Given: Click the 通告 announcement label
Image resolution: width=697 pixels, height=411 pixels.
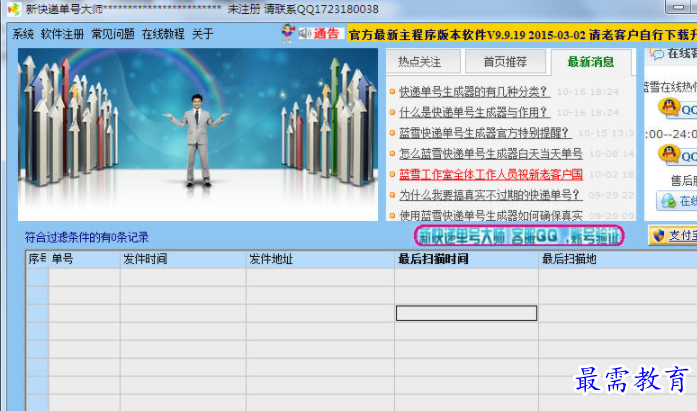Looking at the screenshot, I should [x=327, y=33].
